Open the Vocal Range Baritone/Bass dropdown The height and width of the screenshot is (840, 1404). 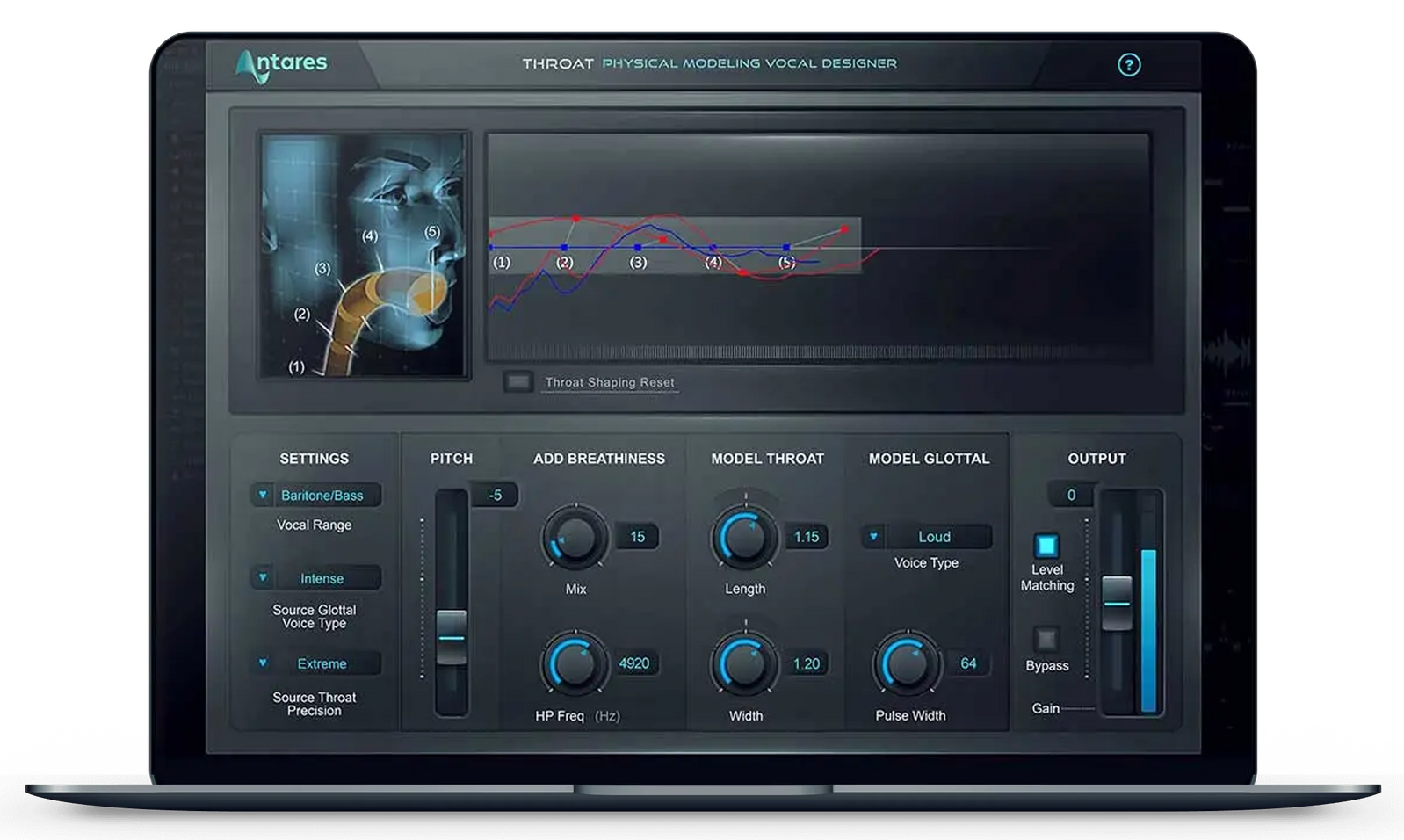tap(316, 496)
